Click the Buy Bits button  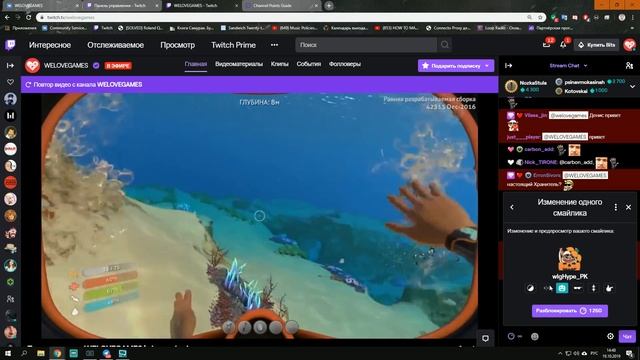(x=597, y=45)
